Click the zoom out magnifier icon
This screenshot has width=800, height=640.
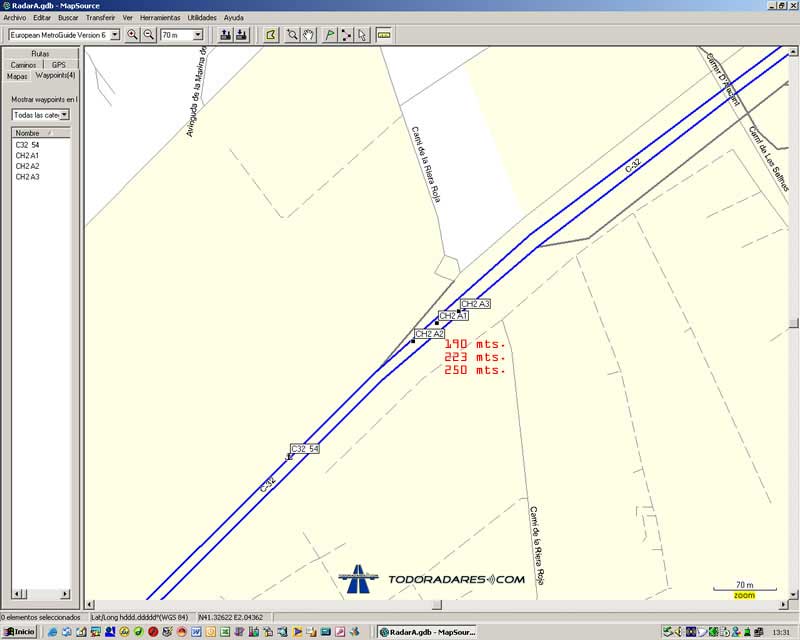[148, 35]
